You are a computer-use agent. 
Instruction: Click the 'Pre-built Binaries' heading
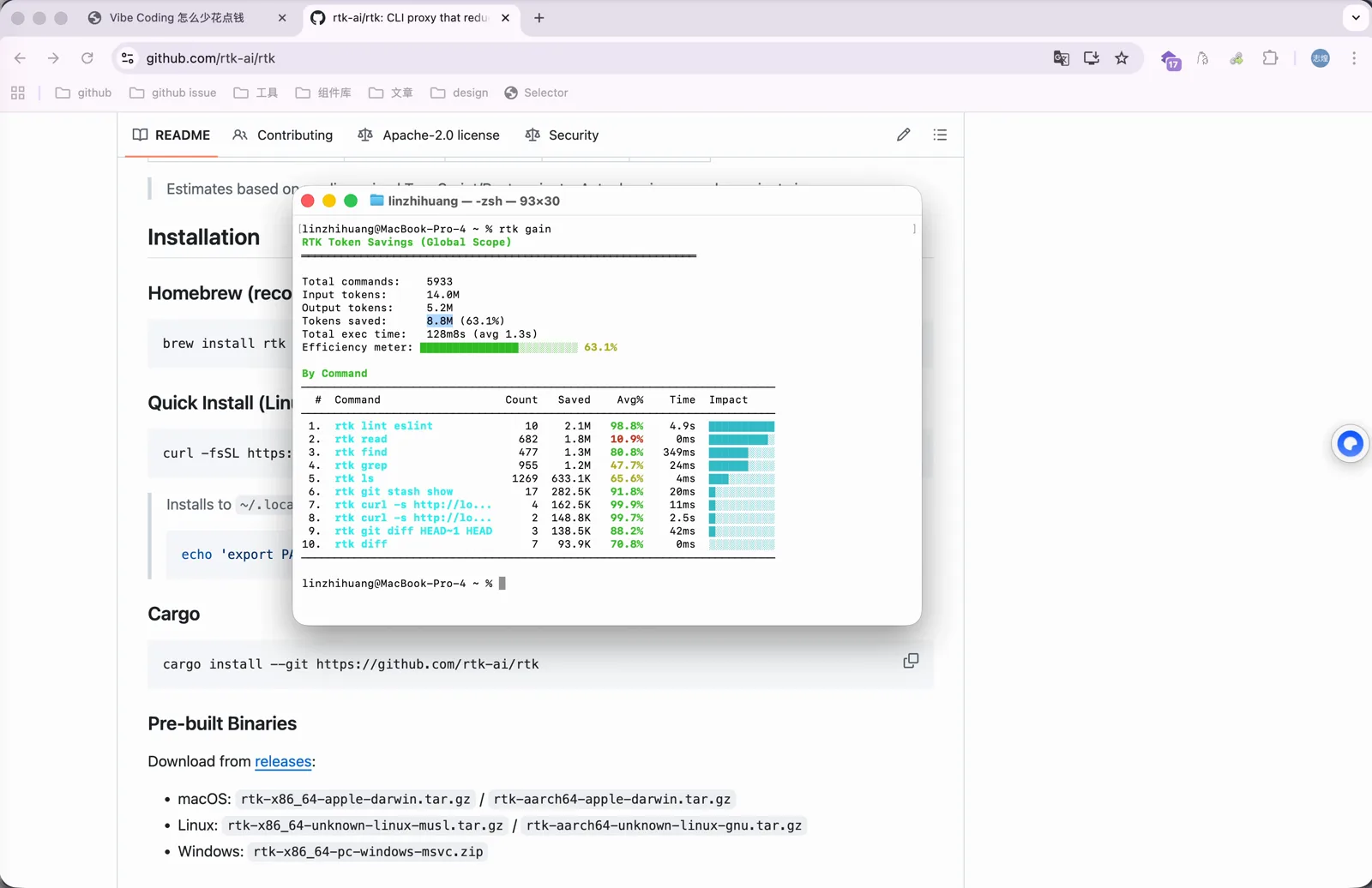(222, 723)
